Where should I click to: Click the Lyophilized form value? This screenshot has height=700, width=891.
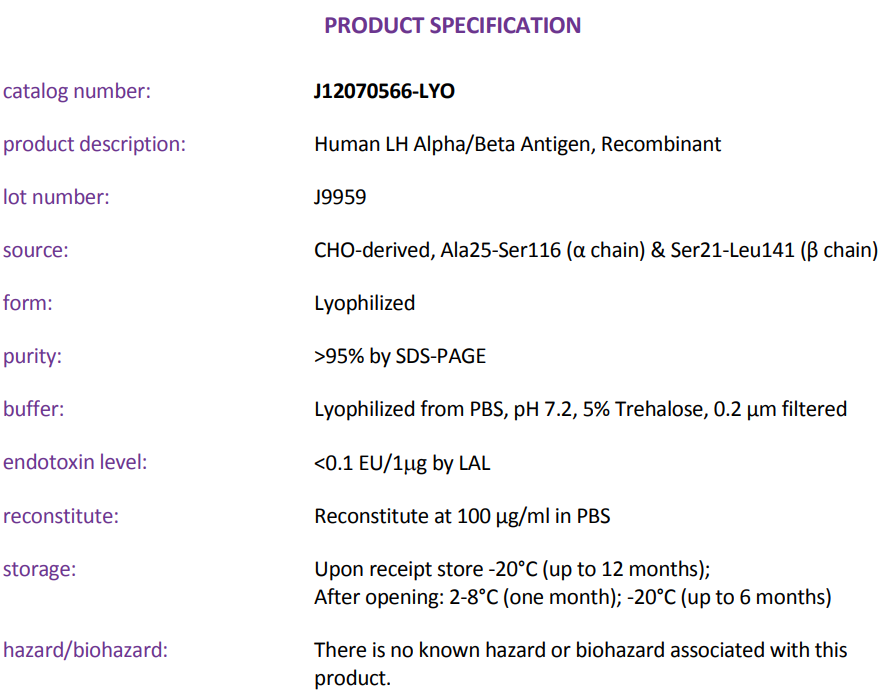(364, 303)
